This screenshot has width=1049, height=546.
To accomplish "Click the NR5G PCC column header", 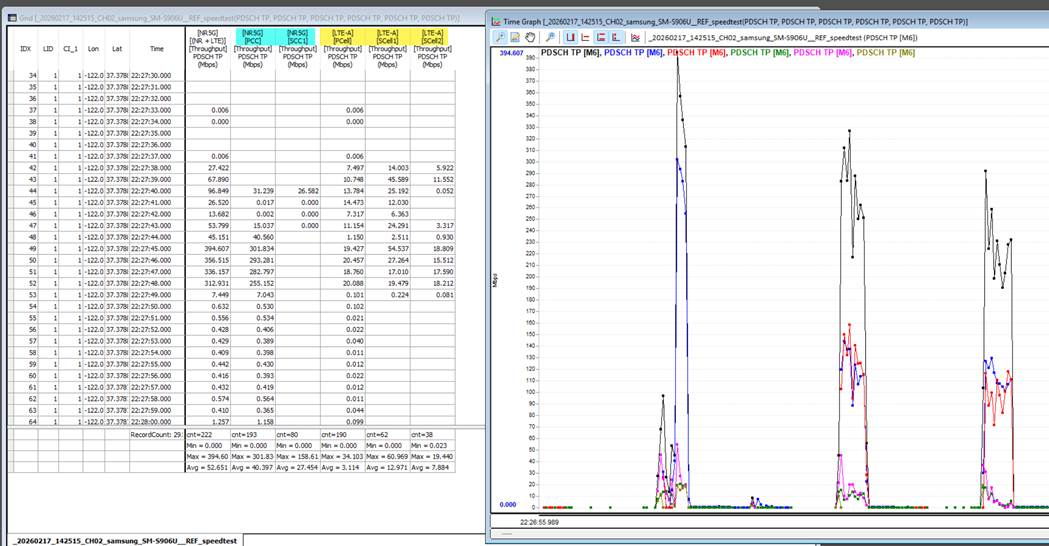I will (x=253, y=47).
